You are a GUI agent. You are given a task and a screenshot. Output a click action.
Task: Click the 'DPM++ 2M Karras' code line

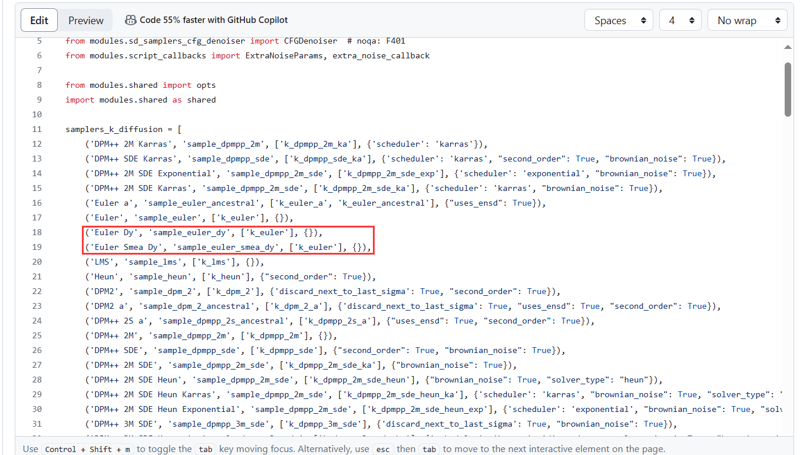pos(286,144)
